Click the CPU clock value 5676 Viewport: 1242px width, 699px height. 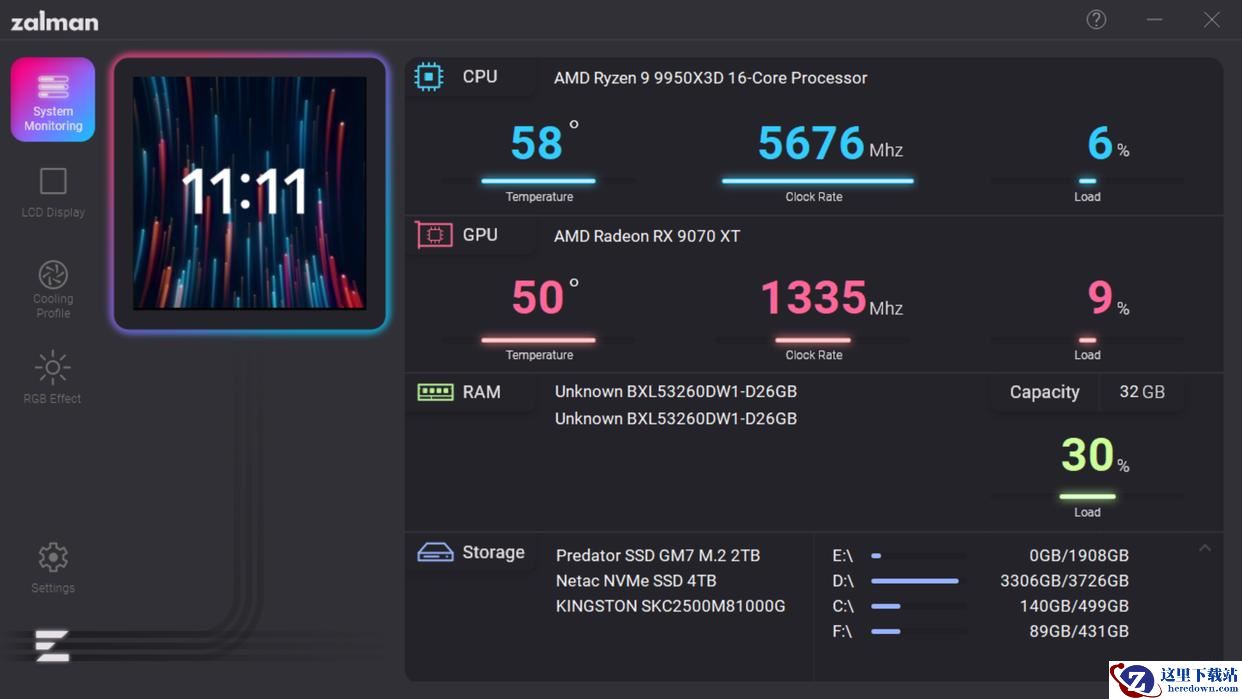click(x=811, y=144)
